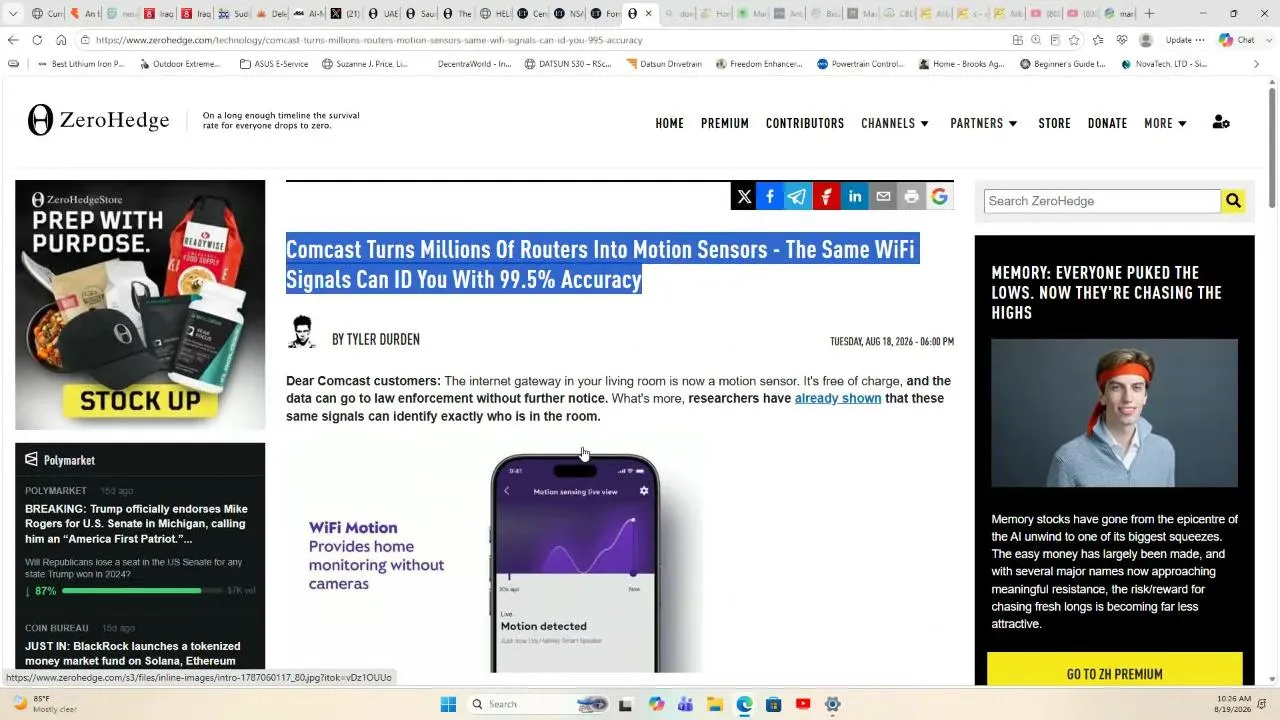Image resolution: width=1280 pixels, height=720 pixels.
Task: Share article on Flipboard
Action: [826, 197]
